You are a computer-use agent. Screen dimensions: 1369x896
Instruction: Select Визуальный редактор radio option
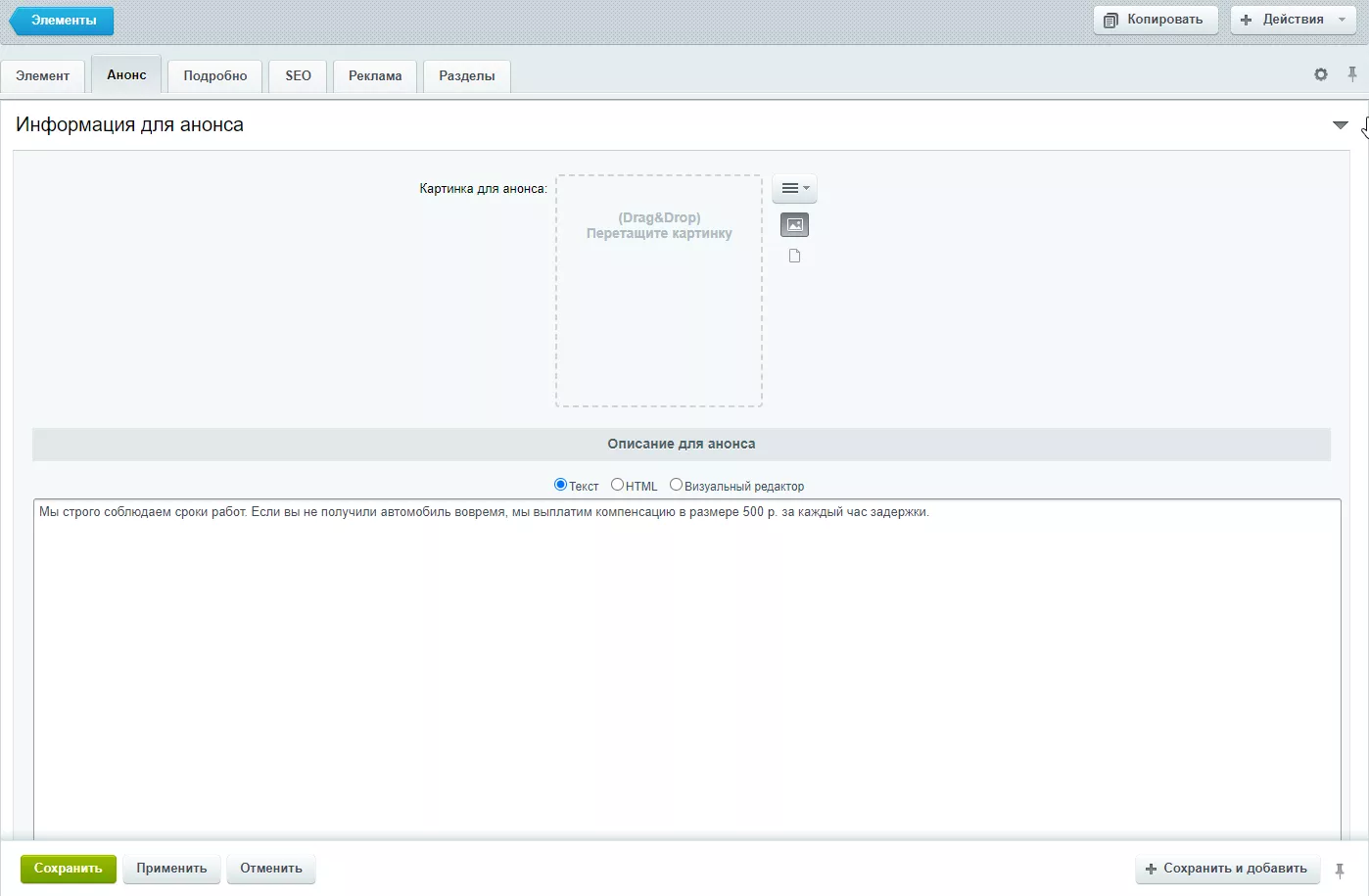coord(676,485)
